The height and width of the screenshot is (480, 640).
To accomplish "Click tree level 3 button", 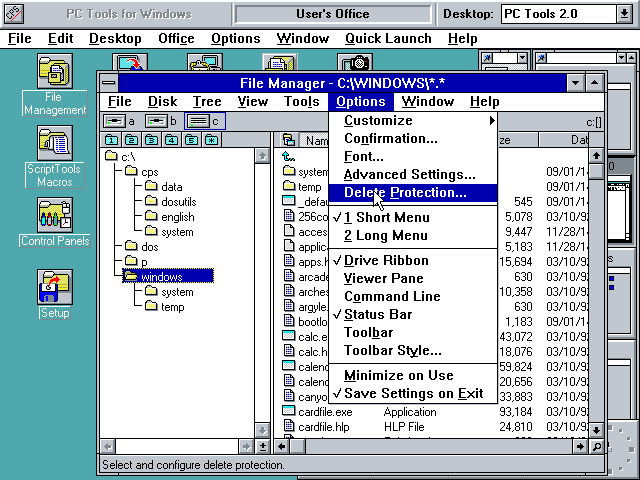I will tap(151, 140).
